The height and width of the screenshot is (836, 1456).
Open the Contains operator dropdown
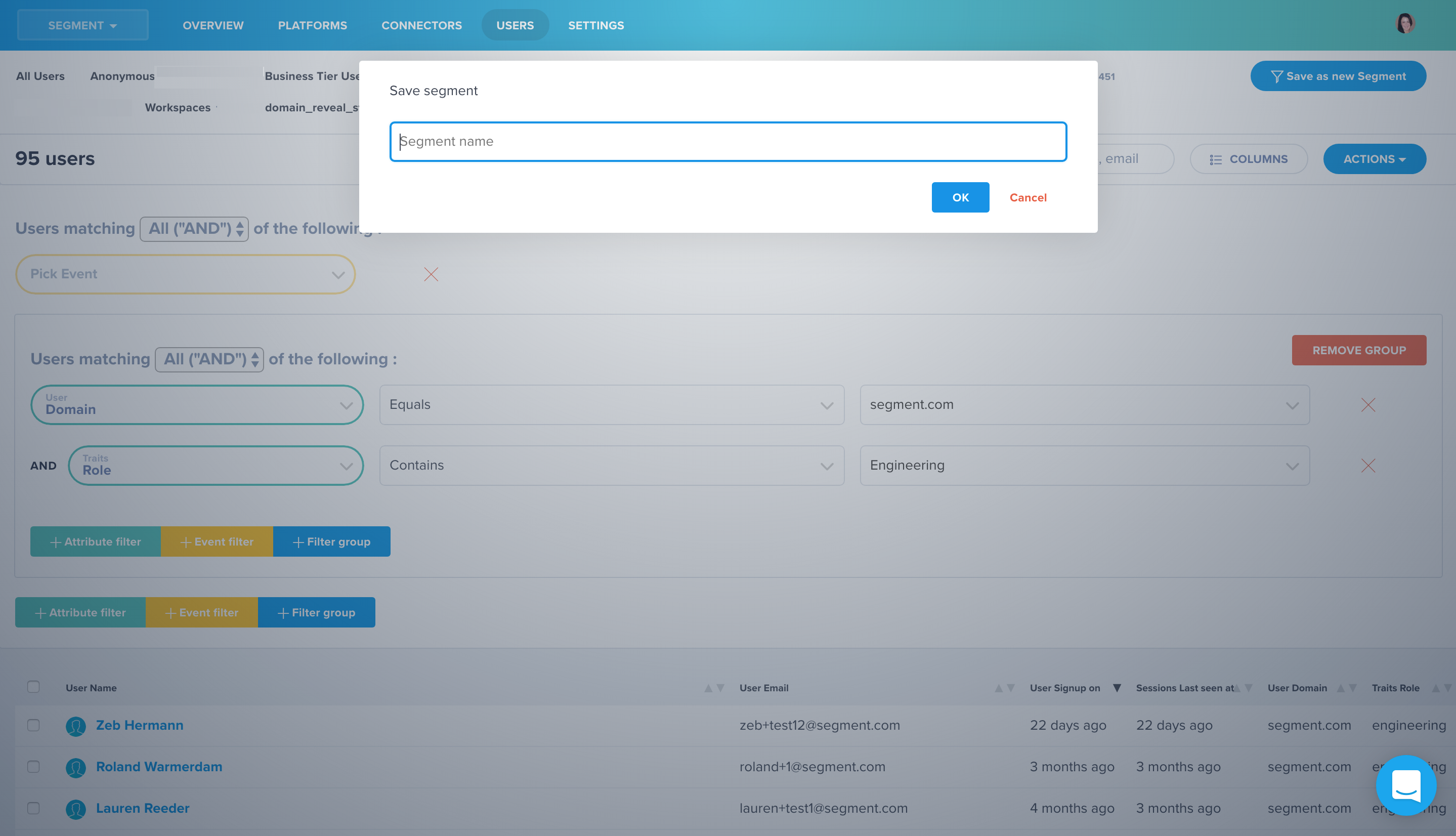(612, 466)
